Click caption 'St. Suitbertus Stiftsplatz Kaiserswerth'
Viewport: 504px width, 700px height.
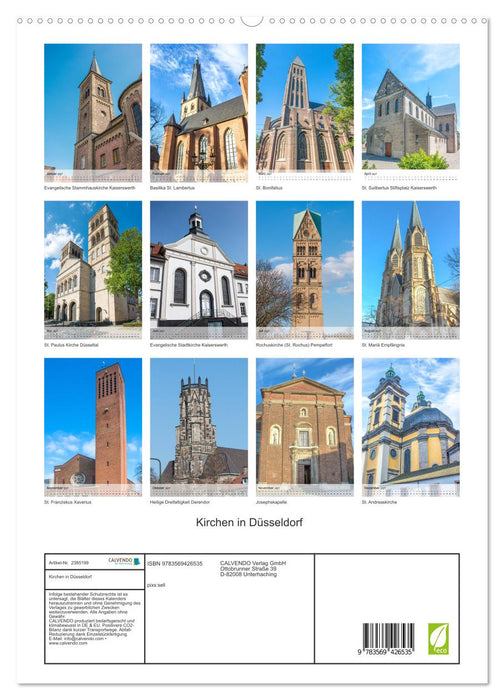[399, 188]
